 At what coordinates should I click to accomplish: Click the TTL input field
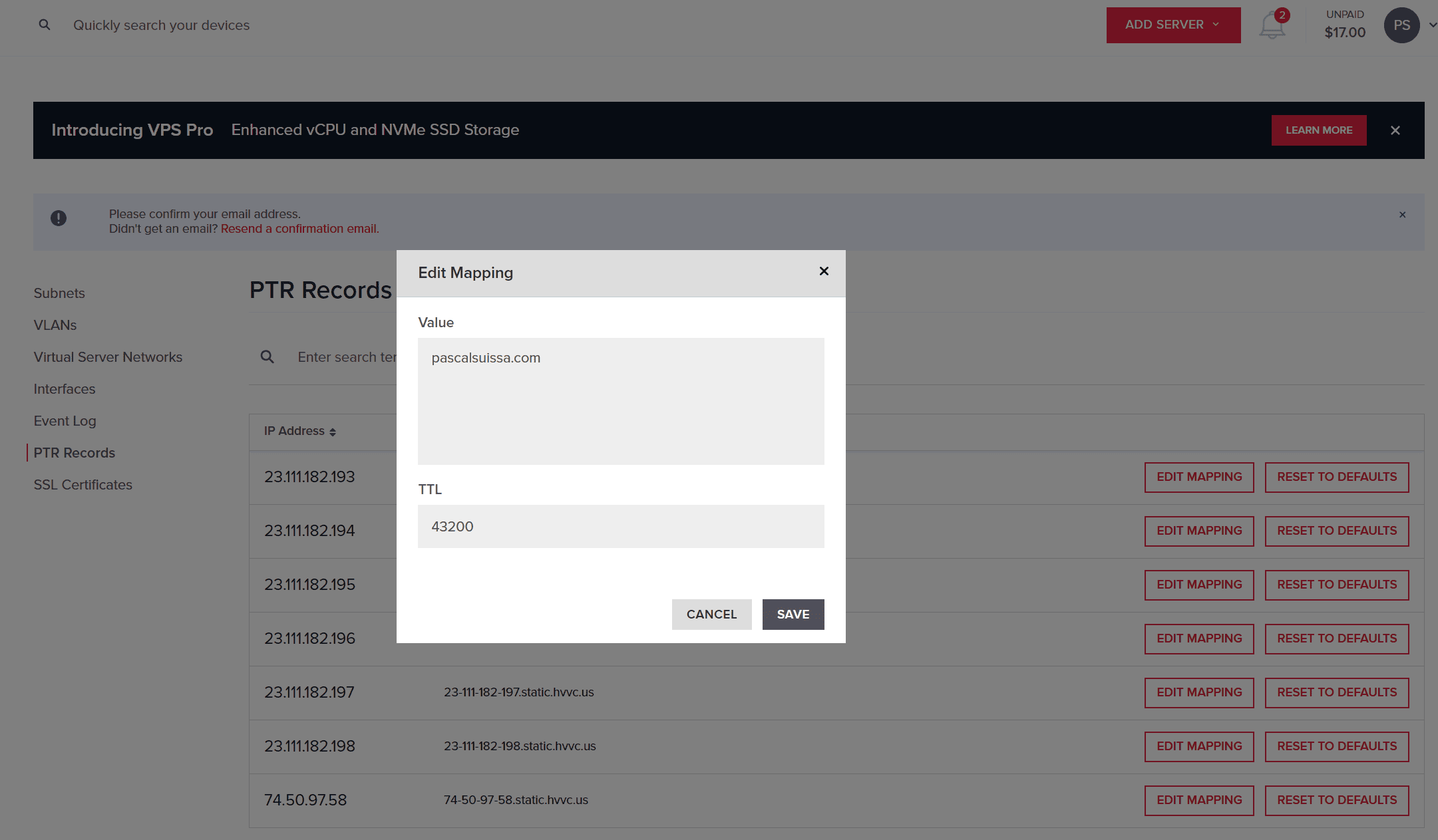pos(620,527)
